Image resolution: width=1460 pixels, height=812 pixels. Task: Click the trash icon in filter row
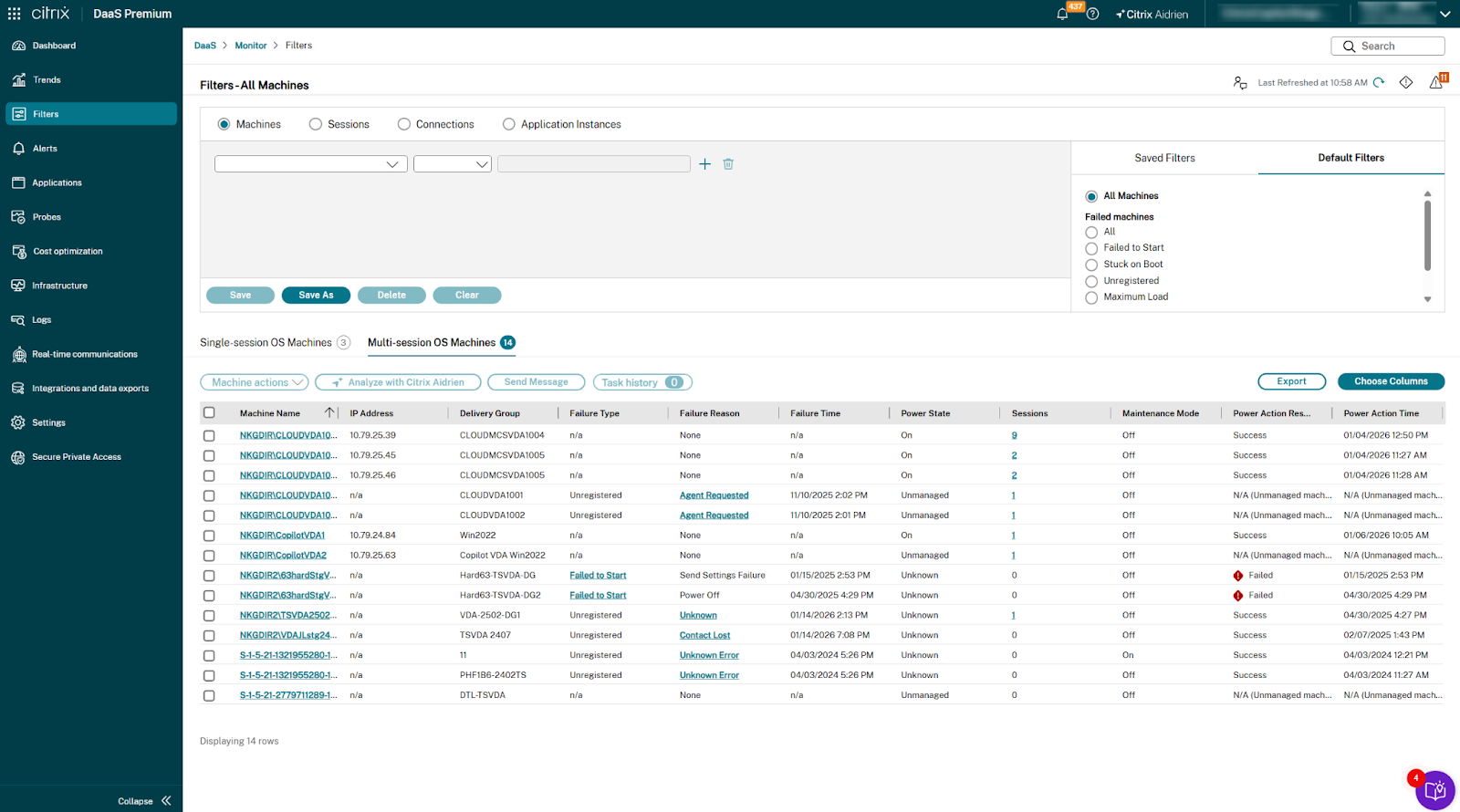[x=728, y=164]
